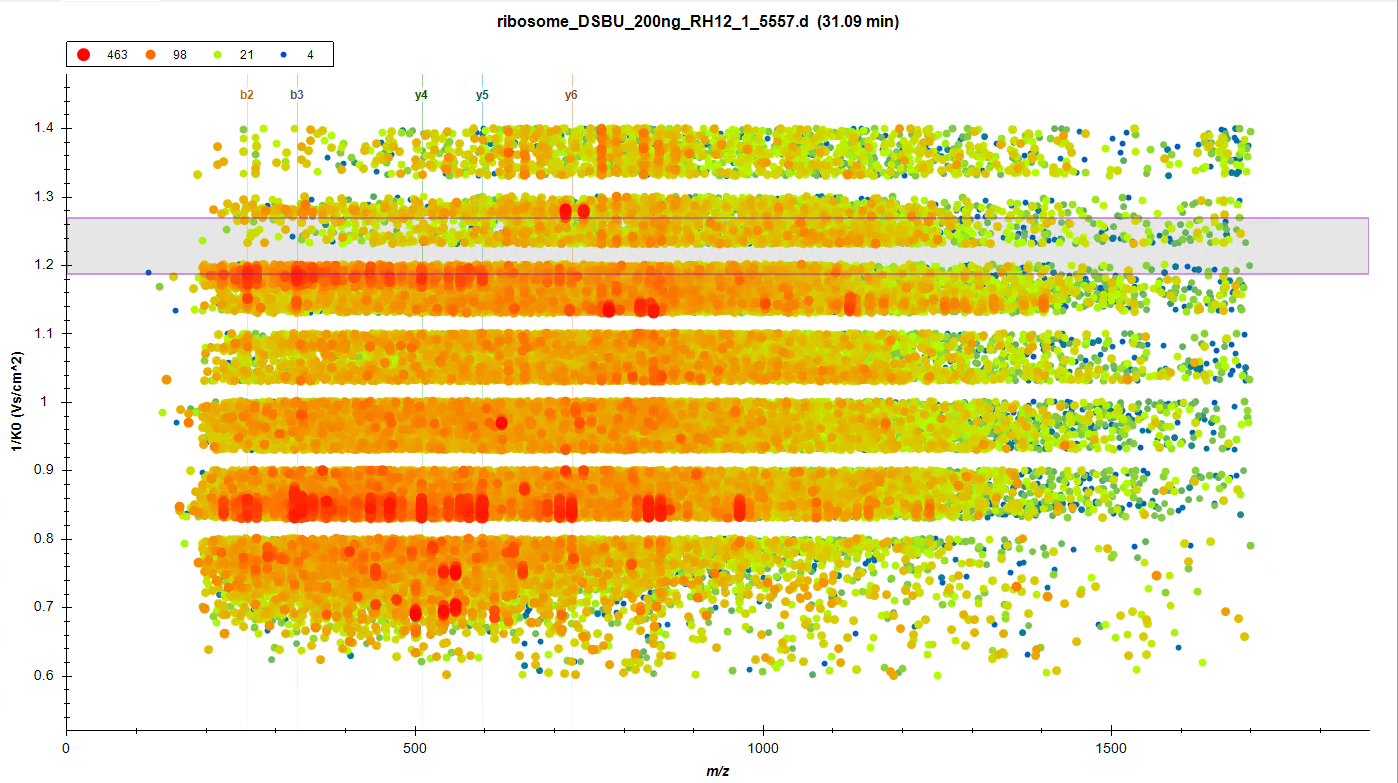The height and width of the screenshot is (783, 1398).
Task: Click the 1/K0 y-axis title
Action: [x=17, y=401]
